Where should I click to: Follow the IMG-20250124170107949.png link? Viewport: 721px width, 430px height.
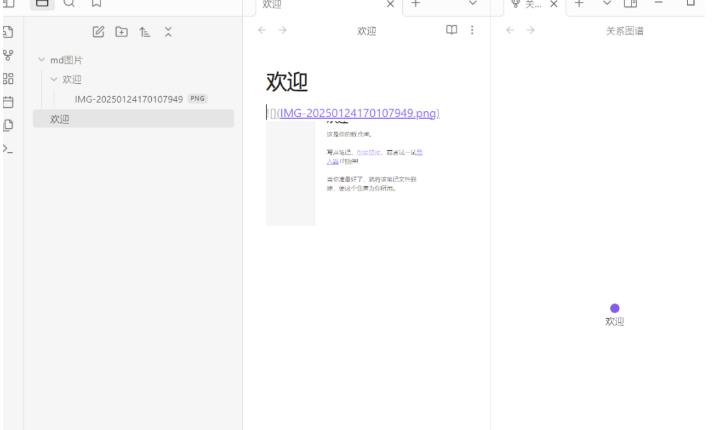pyautogui.click(x=358, y=113)
